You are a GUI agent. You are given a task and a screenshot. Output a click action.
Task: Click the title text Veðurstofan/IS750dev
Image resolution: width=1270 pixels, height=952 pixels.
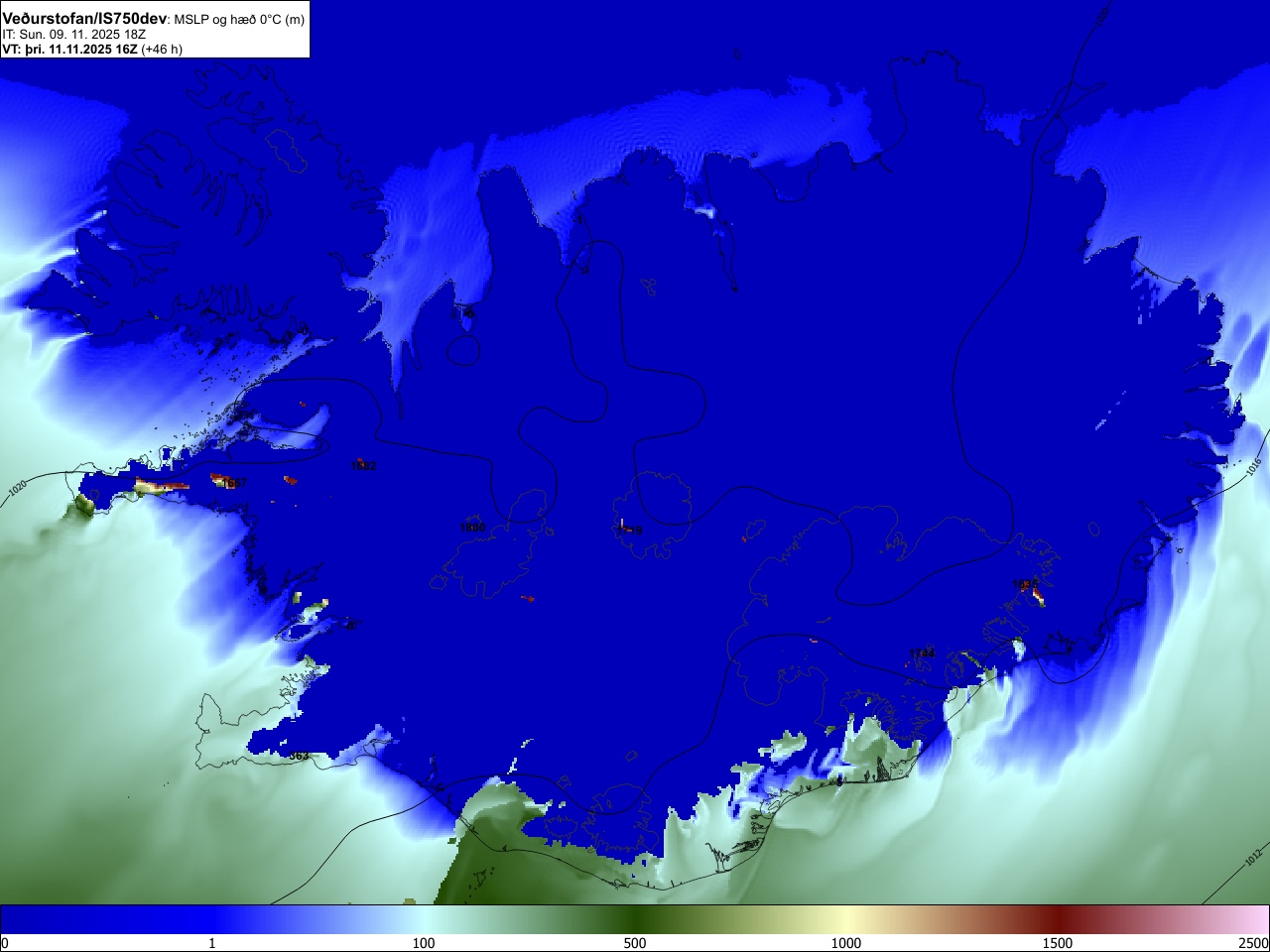[x=84, y=19]
